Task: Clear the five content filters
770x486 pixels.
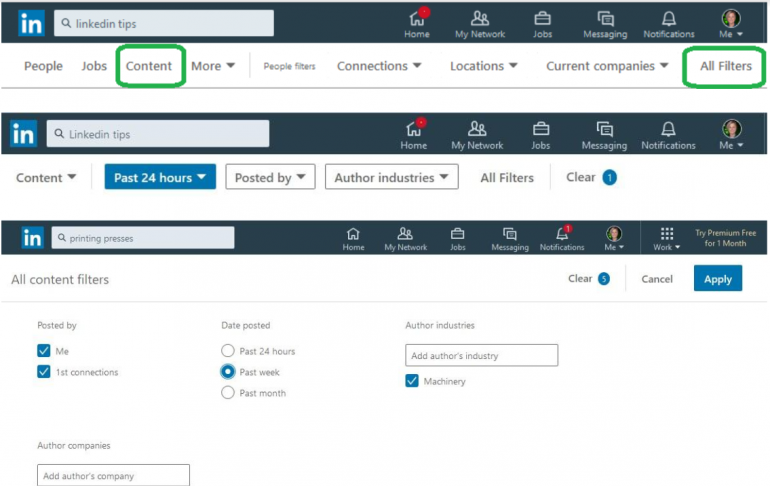Action: click(x=588, y=278)
